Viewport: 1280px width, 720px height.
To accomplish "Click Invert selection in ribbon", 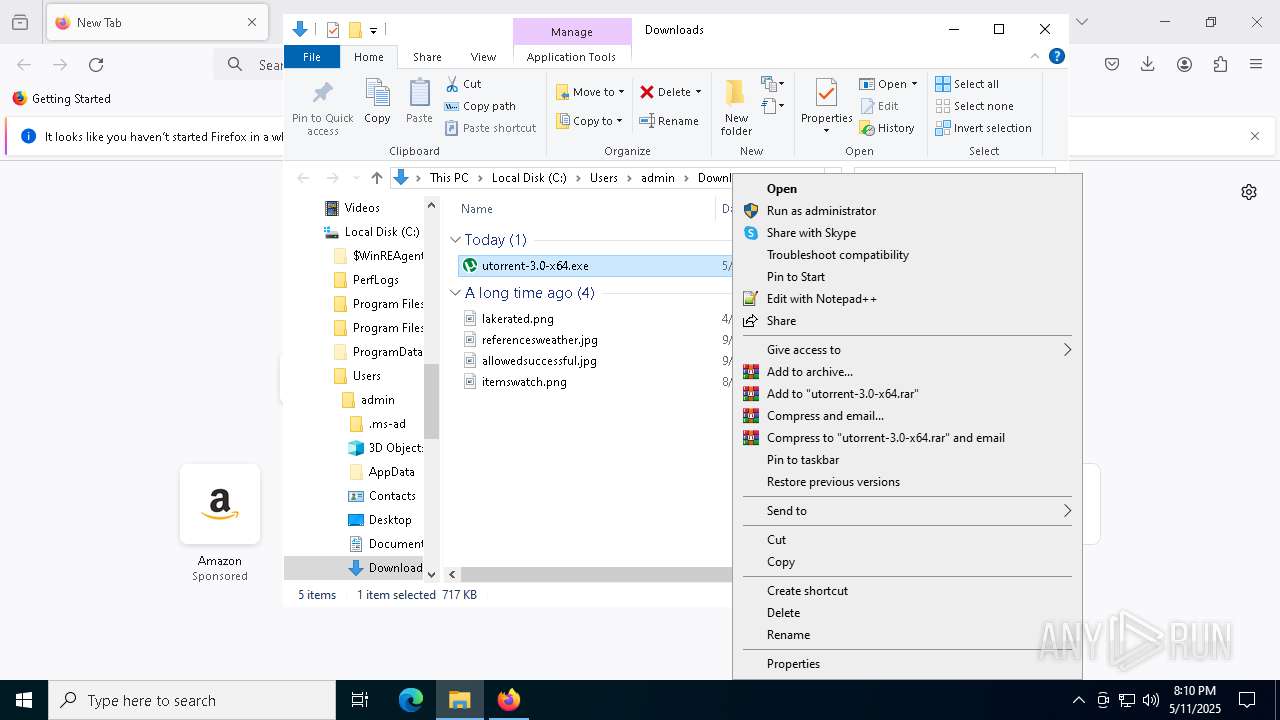I will tap(983, 128).
